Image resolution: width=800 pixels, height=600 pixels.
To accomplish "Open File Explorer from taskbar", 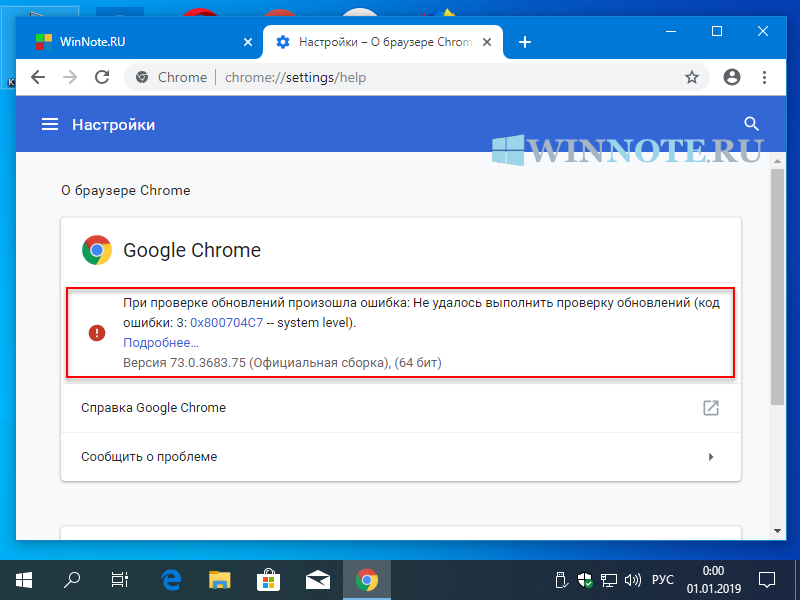I will click(x=220, y=580).
